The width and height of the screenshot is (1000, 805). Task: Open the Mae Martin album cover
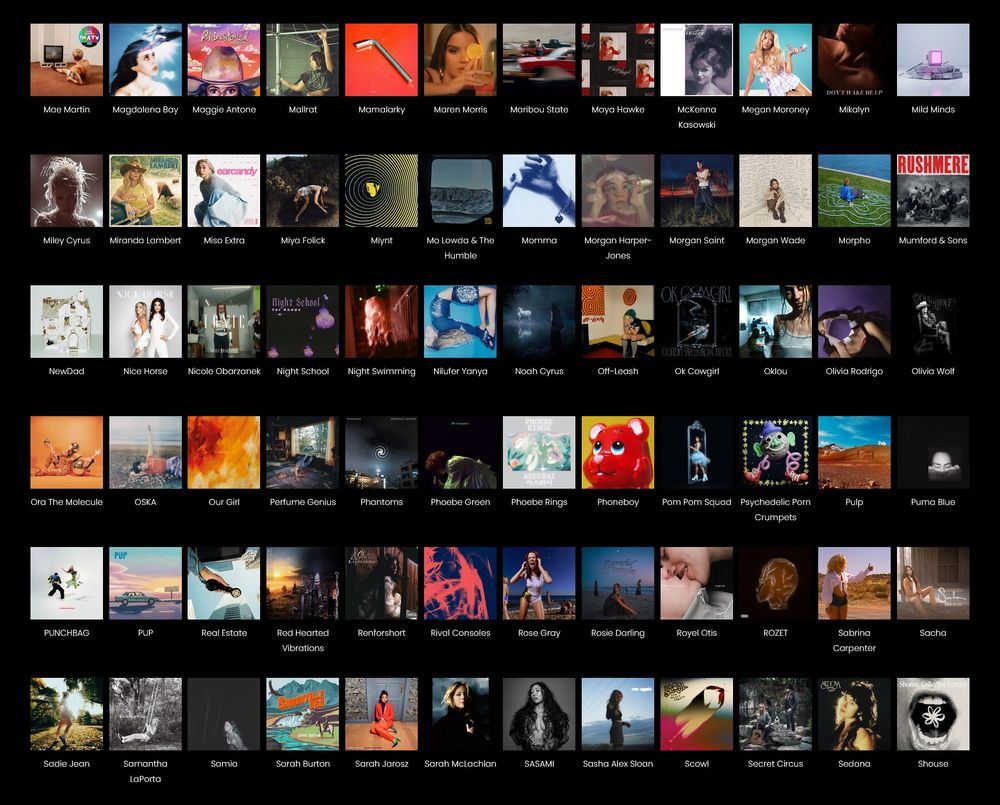66,60
